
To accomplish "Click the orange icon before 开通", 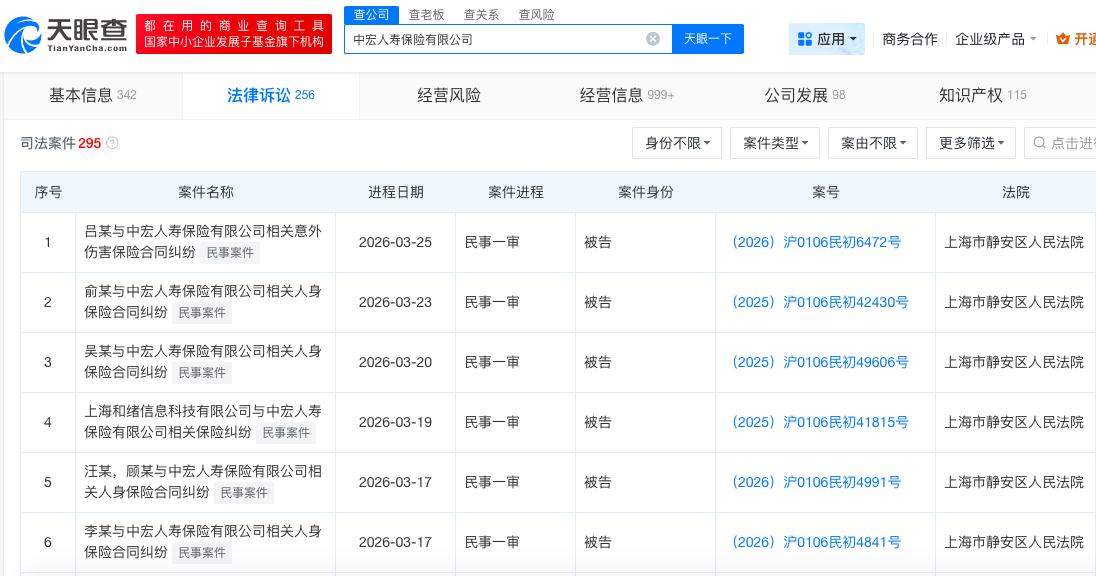I will [x=1062, y=39].
